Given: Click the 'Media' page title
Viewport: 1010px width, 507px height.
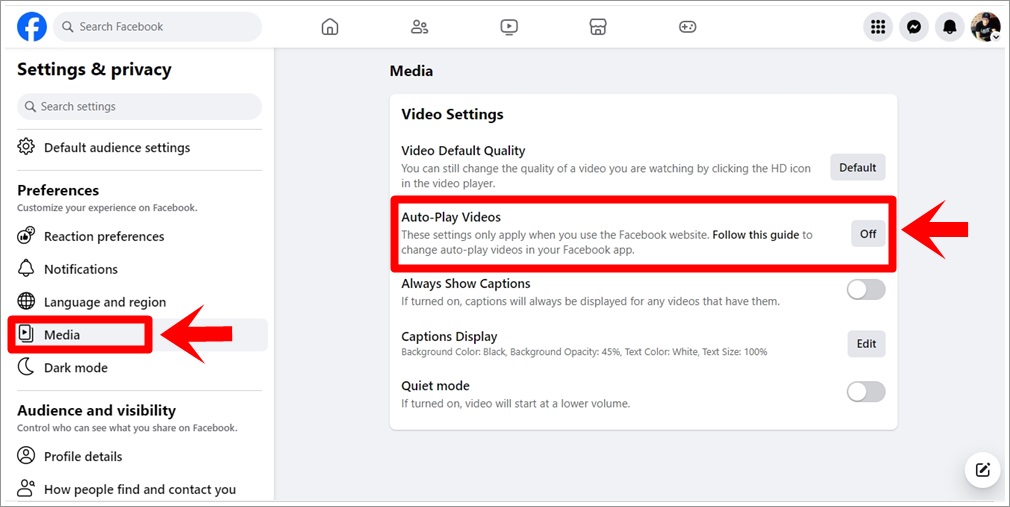Looking at the screenshot, I should (411, 72).
